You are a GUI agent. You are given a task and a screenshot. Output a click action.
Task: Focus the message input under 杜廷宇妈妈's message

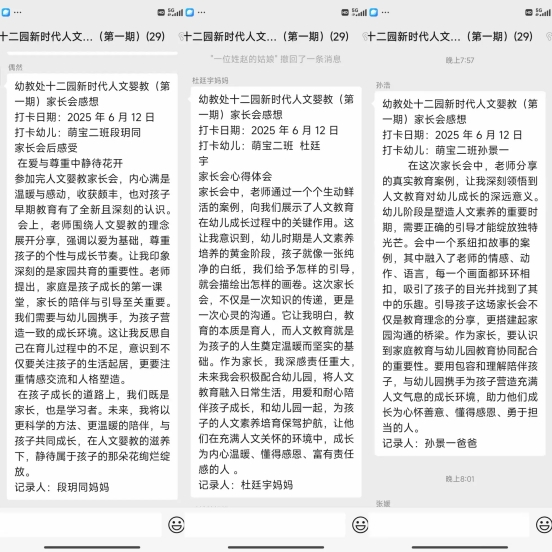[x=265, y=525]
